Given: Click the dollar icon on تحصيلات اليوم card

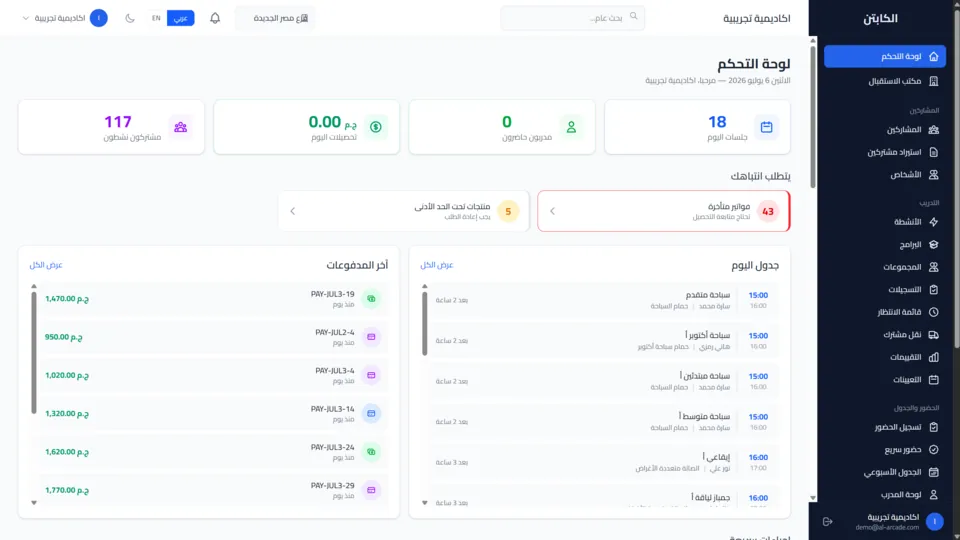Looking at the screenshot, I should point(376,127).
